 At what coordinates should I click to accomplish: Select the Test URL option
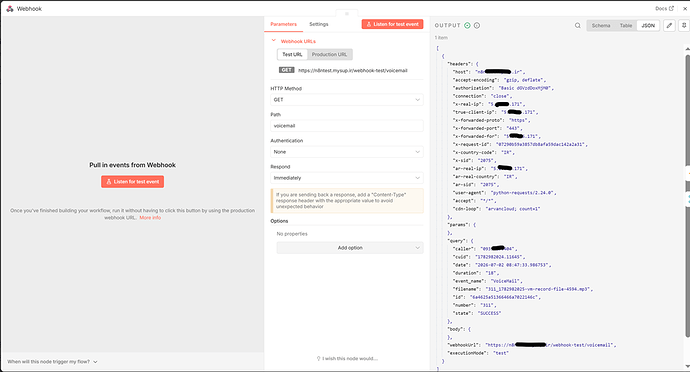pos(292,55)
